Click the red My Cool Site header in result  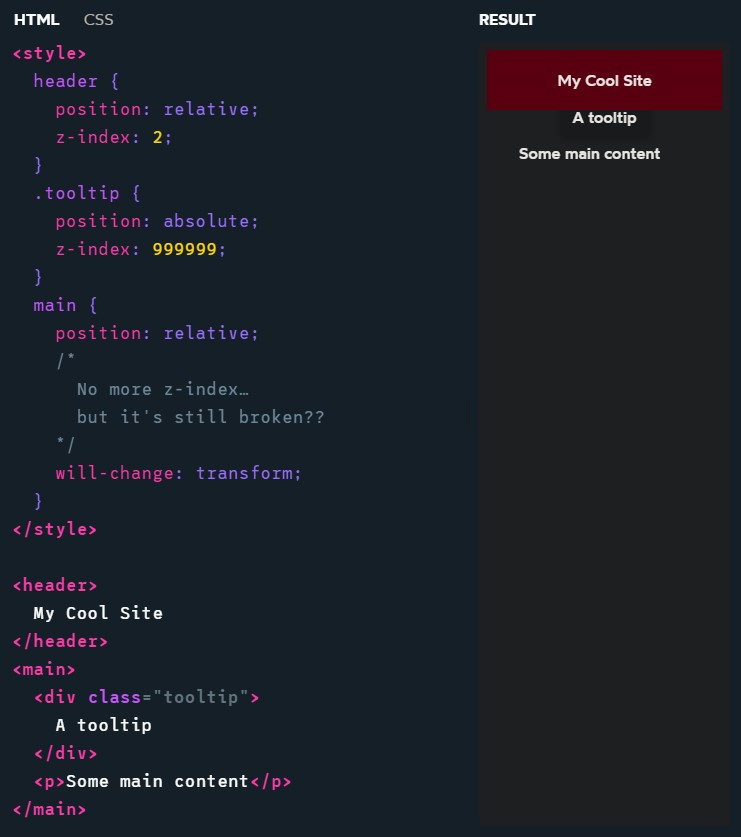tap(604, 81)
